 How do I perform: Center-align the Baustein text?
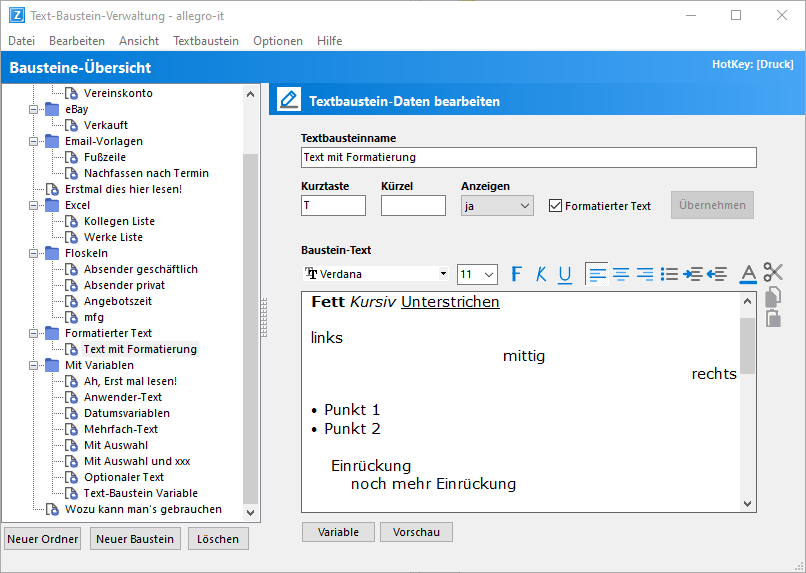click(x=621, y=274)
